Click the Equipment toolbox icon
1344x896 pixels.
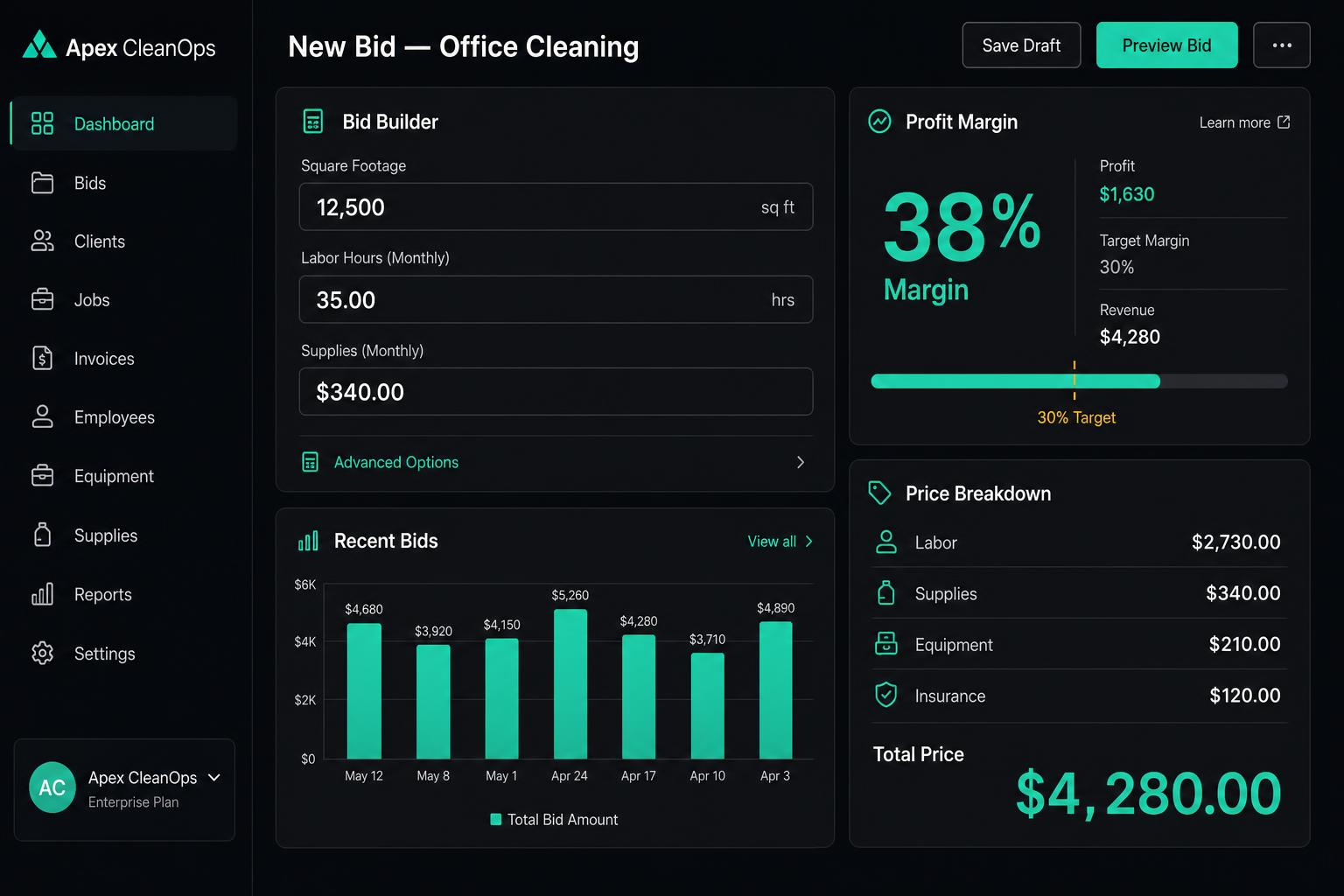42,475
